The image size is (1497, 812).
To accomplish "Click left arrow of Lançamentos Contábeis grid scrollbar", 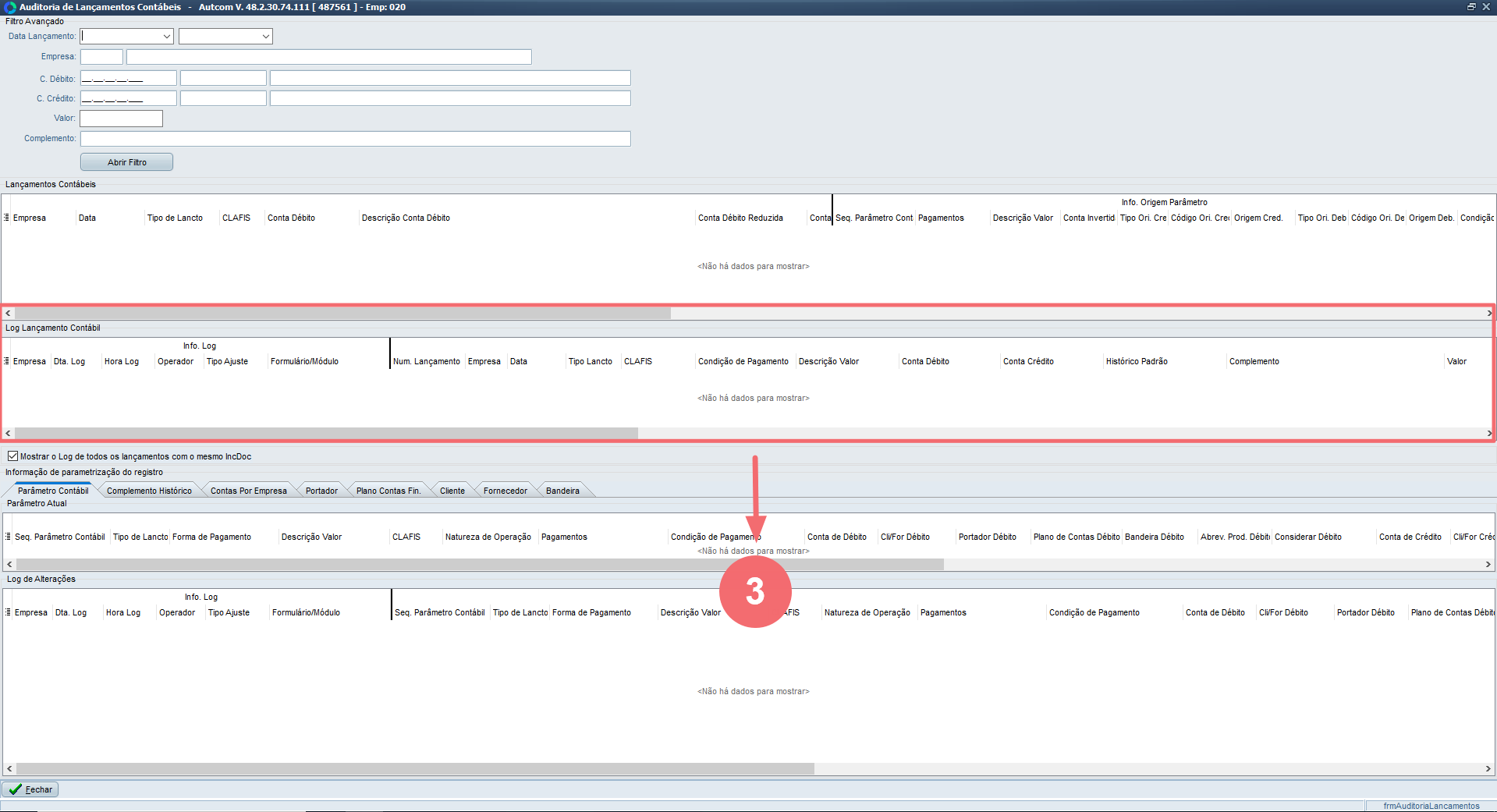I will click(x=8, y=313).
